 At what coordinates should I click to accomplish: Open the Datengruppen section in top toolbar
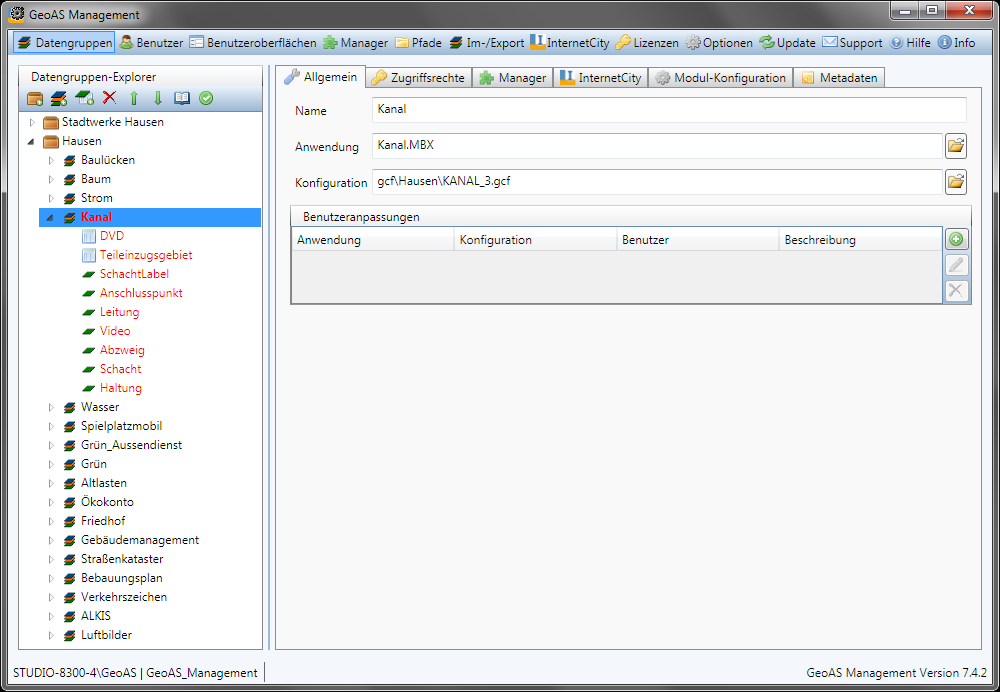(64, 43)
